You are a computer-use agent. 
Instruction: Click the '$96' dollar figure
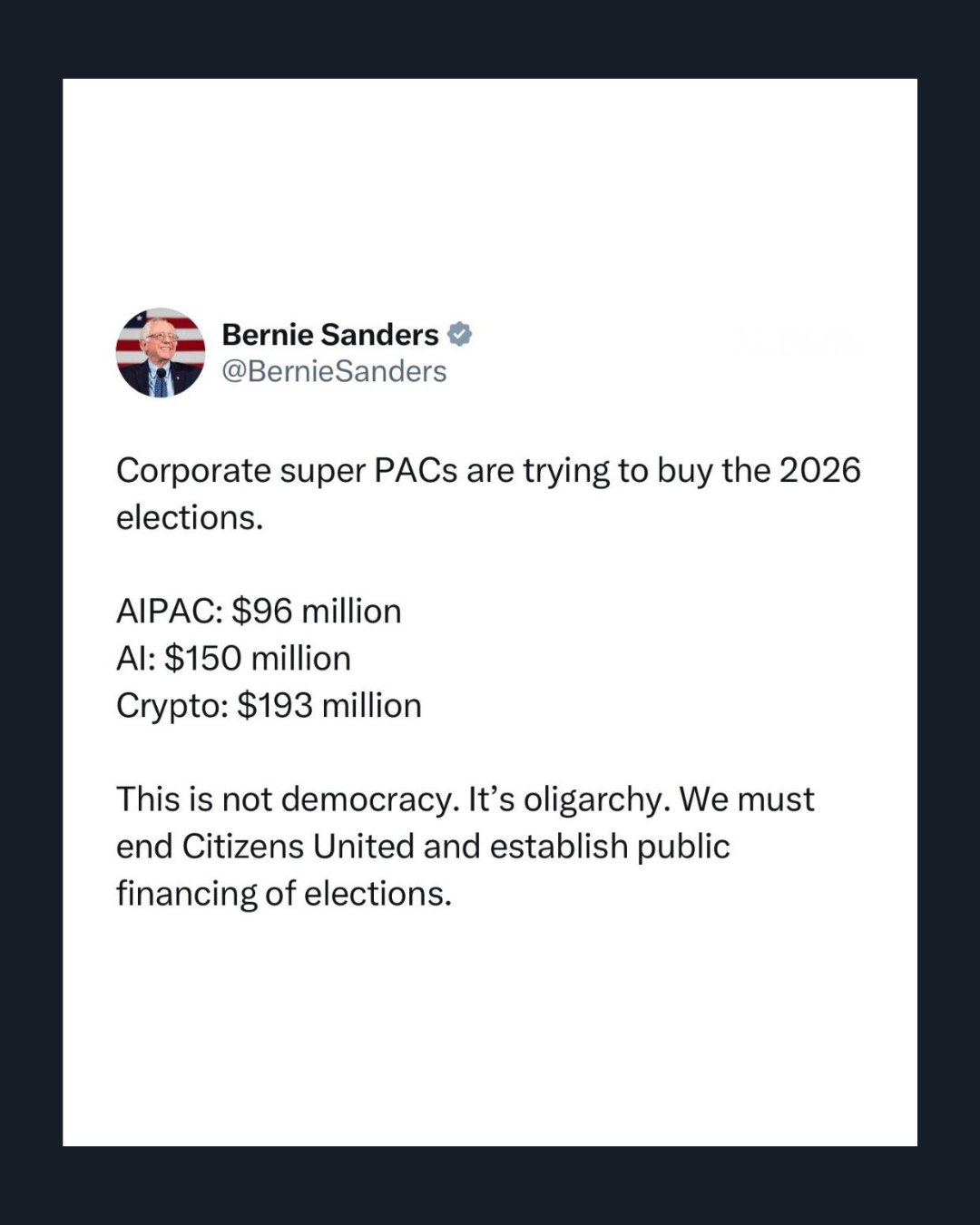pyautogui.click(x=261, y=612)
